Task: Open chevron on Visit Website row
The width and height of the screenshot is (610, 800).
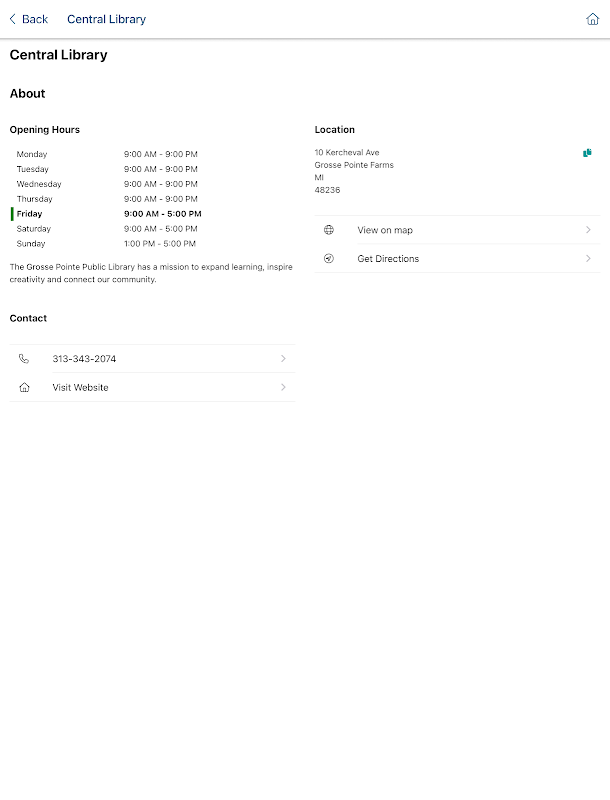Action: (283, 387)
